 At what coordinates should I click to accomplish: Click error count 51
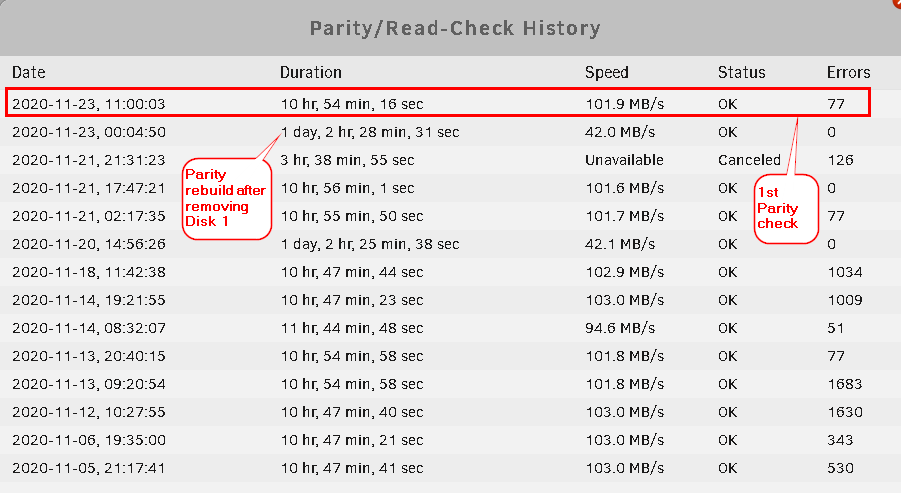(x=836, y=329)
